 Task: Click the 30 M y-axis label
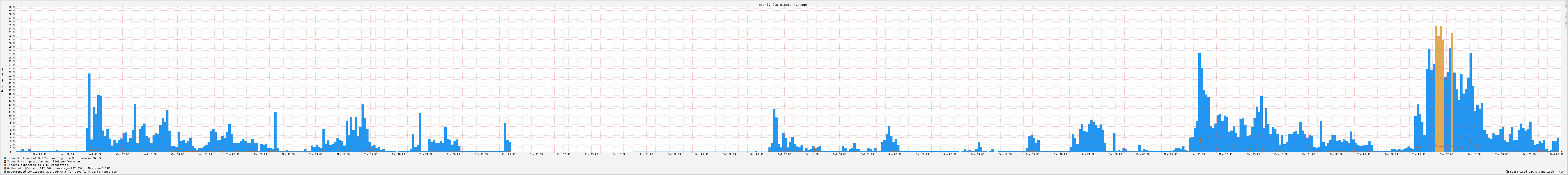point(11,43)
